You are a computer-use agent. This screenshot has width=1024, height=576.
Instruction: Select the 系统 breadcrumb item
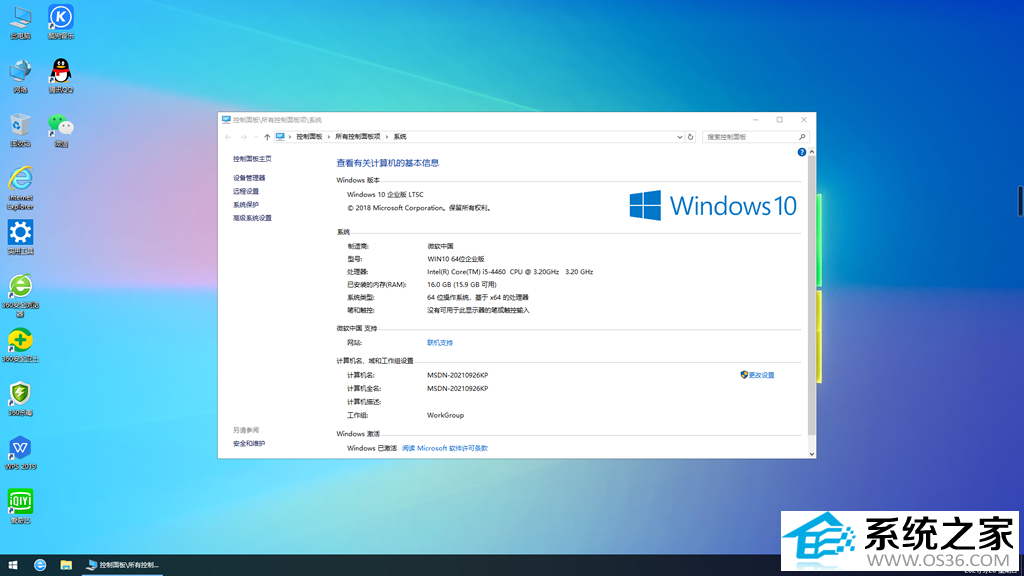400,137
